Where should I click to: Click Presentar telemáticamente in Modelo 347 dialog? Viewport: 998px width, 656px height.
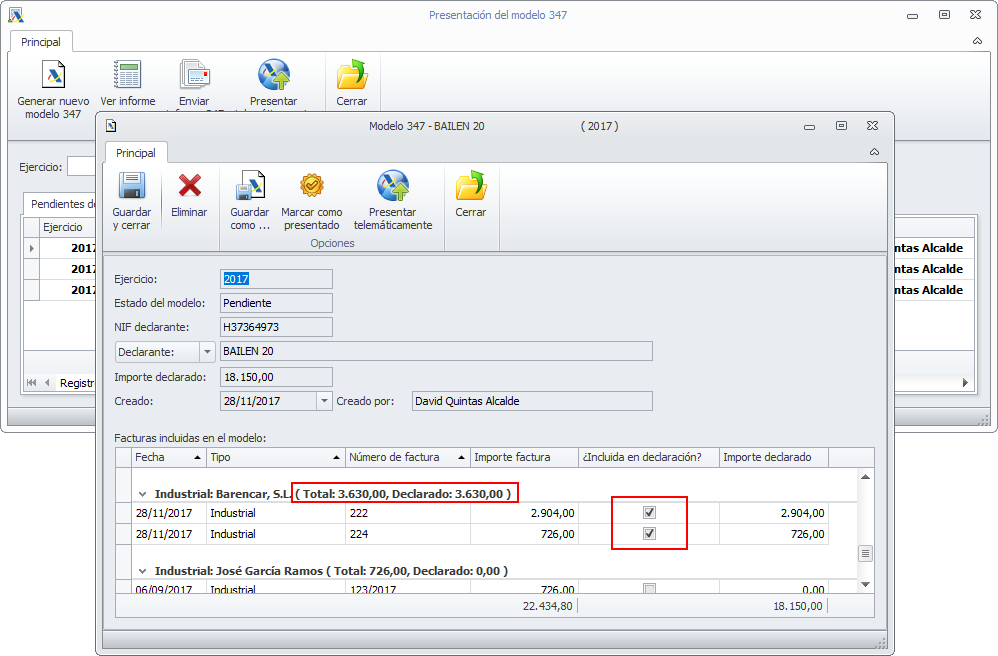point(392,187)
